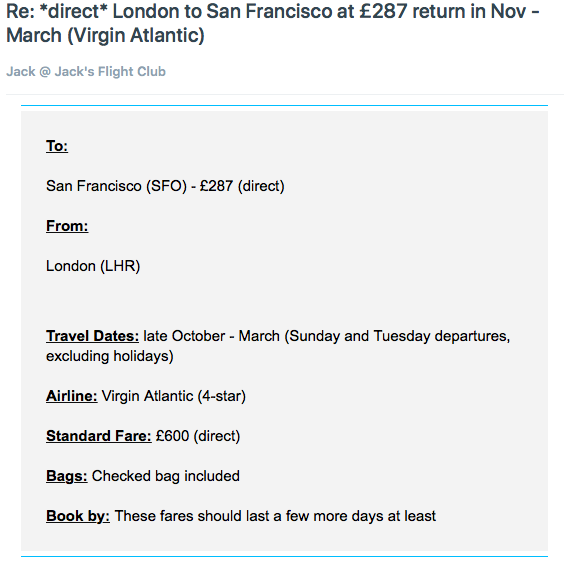Click late October - March date range text
This screenshot has width=570, height=569.
(211, 336)
